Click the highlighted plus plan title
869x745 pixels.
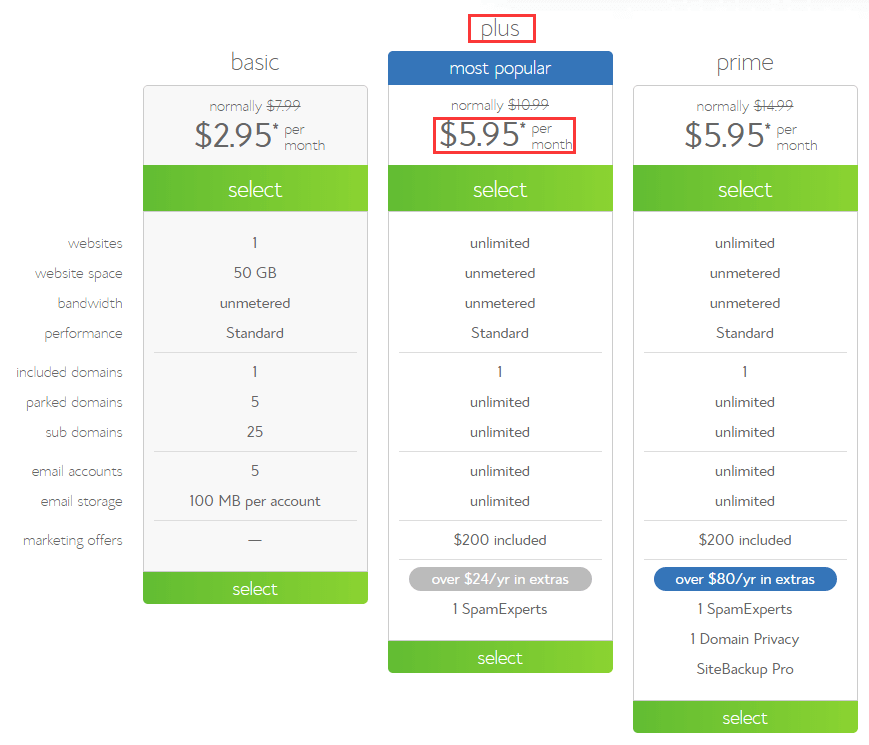click(x=501, y=29)
